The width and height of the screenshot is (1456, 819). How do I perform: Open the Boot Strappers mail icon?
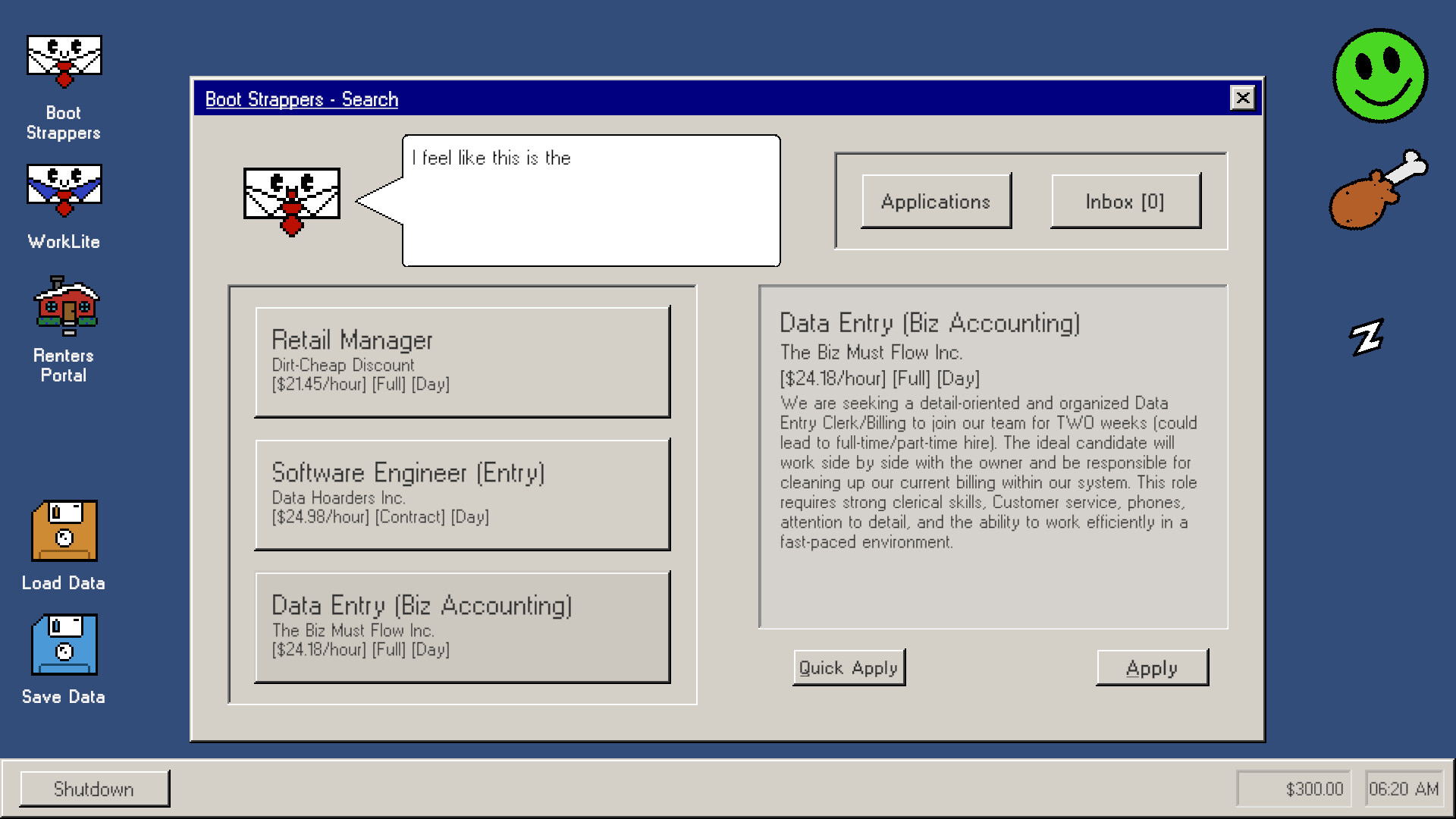pyautogui.click(x=64, y=61)
